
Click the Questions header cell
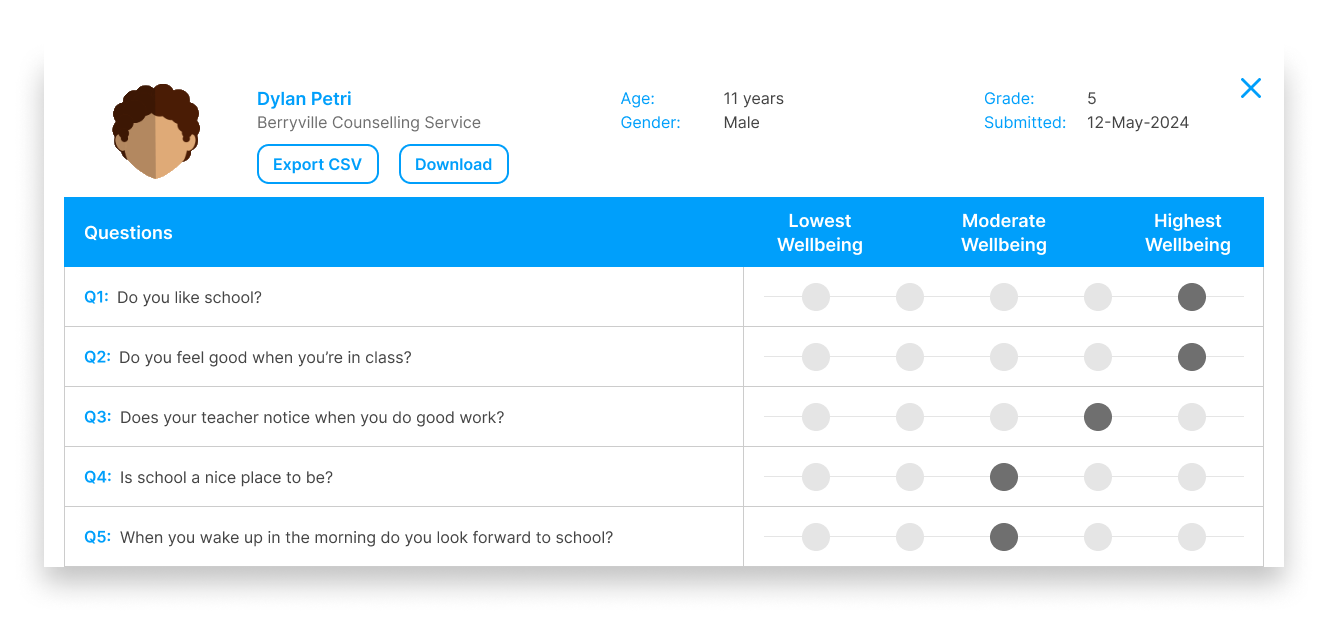point(128,232)
